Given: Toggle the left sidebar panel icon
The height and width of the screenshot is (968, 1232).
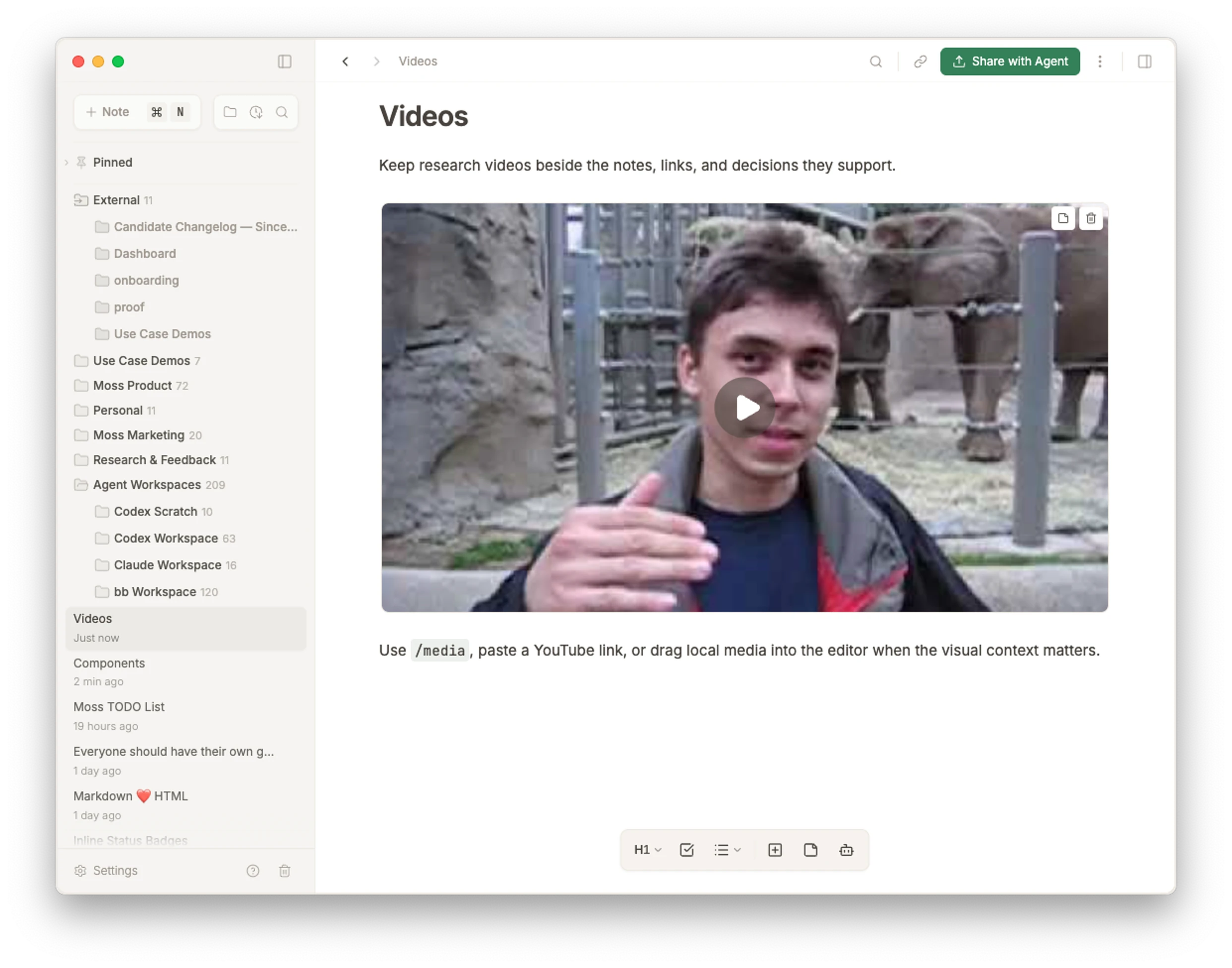Looking at the screenshot, I should [x=285, y=61].
